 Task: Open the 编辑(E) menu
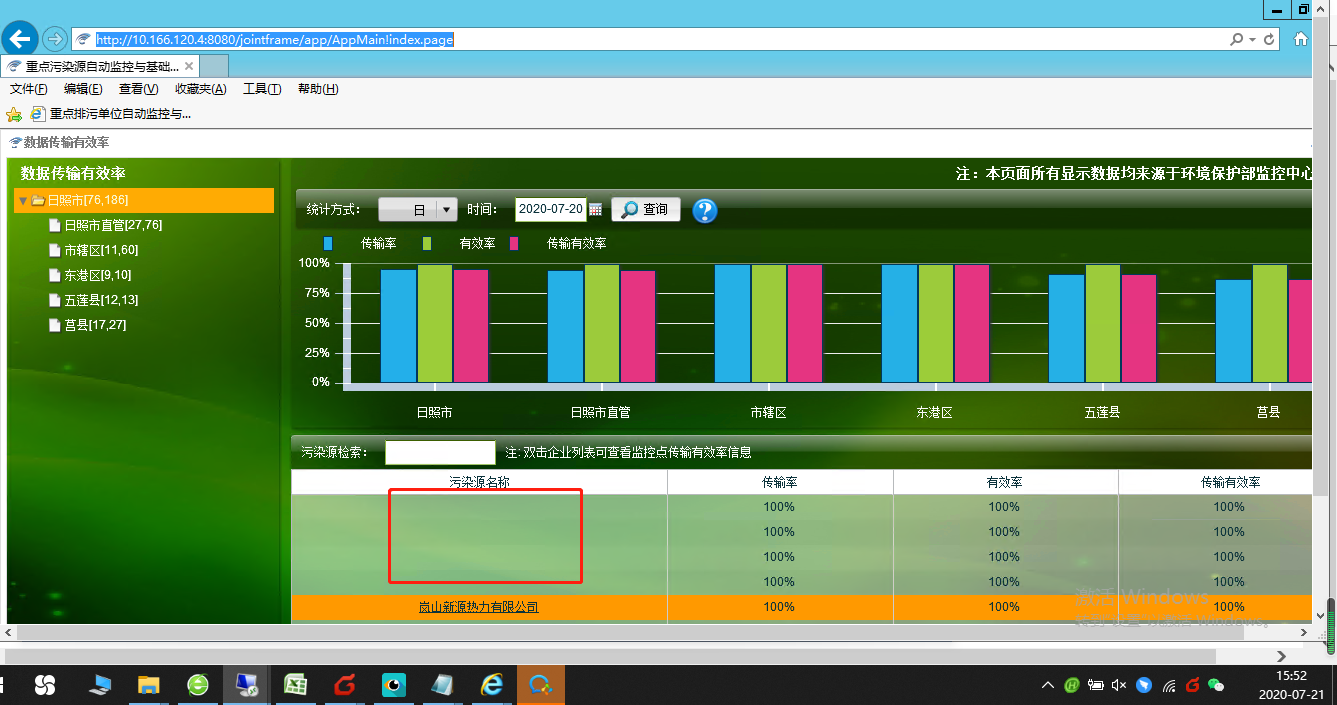point(83,89)
